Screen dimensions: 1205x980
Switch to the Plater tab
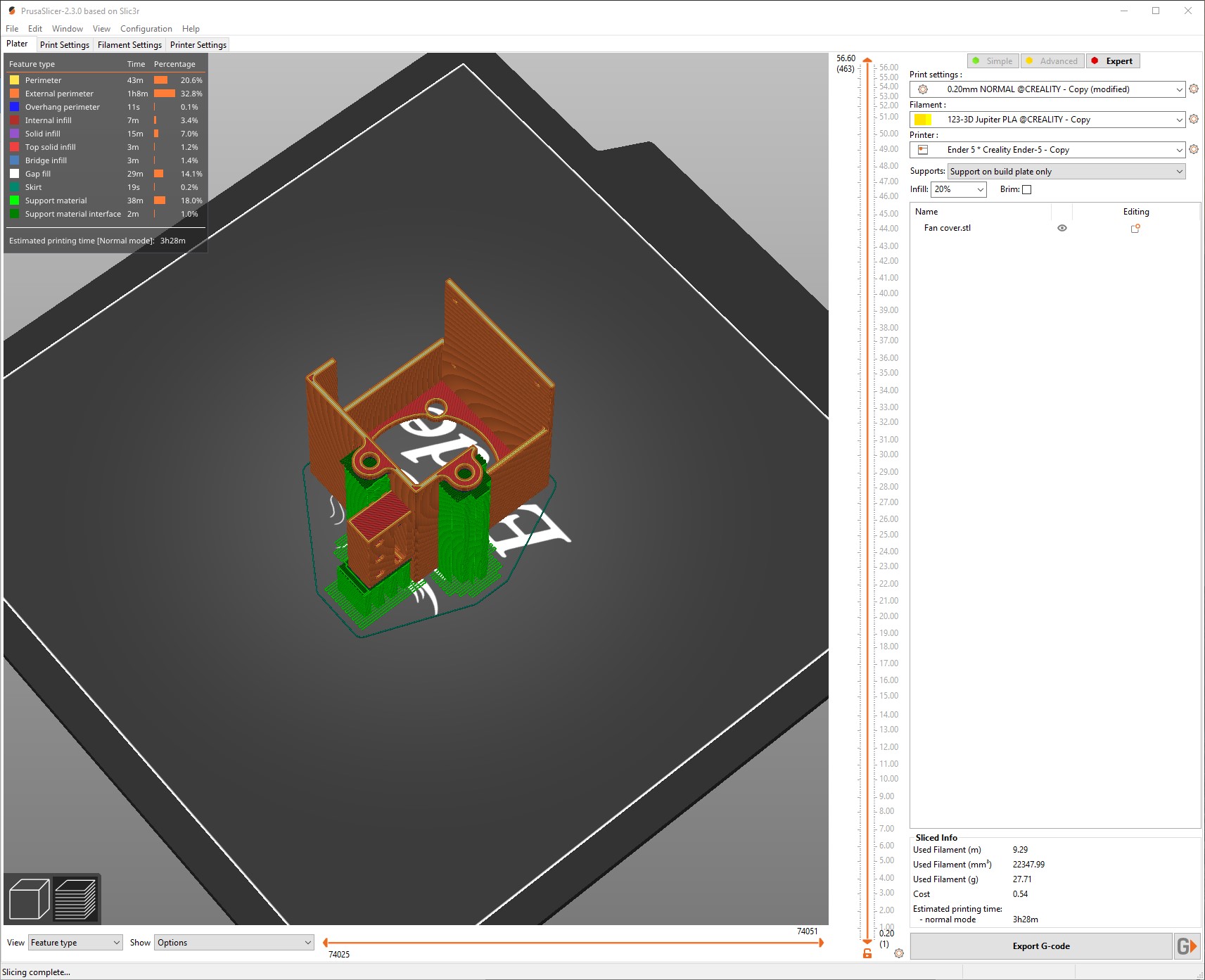click(18, 44)
